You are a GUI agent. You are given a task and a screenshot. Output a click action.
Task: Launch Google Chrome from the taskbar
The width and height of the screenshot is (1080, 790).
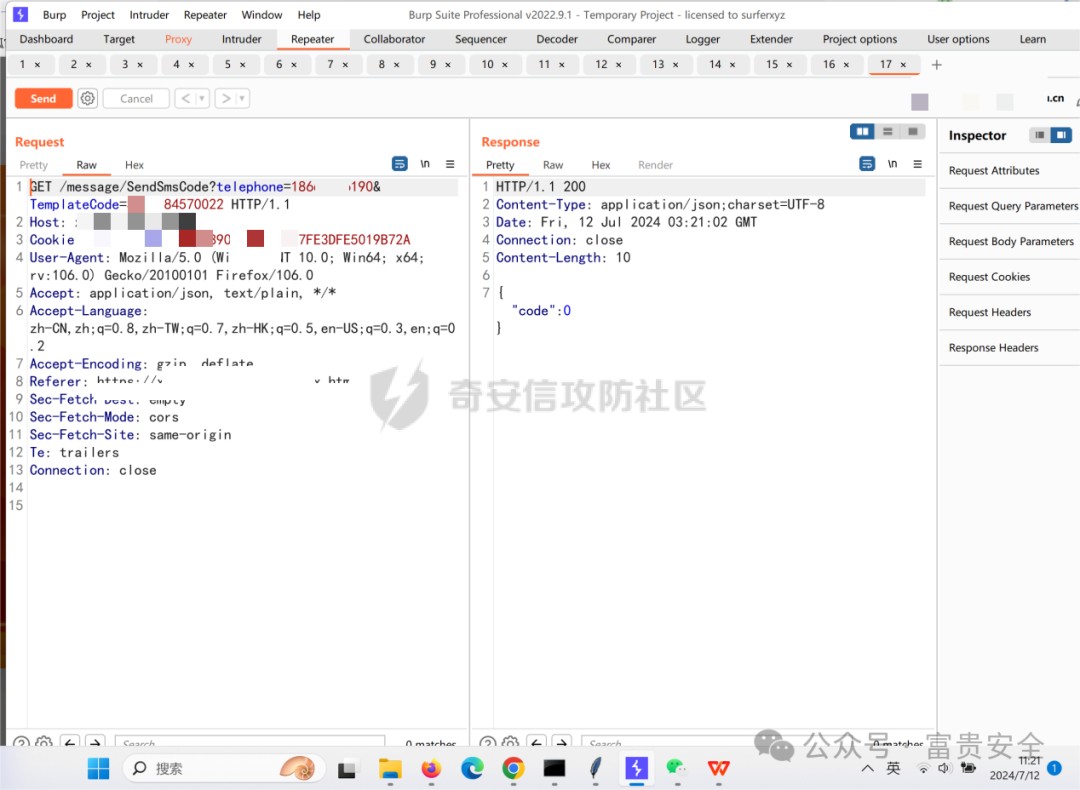[513, 768]
